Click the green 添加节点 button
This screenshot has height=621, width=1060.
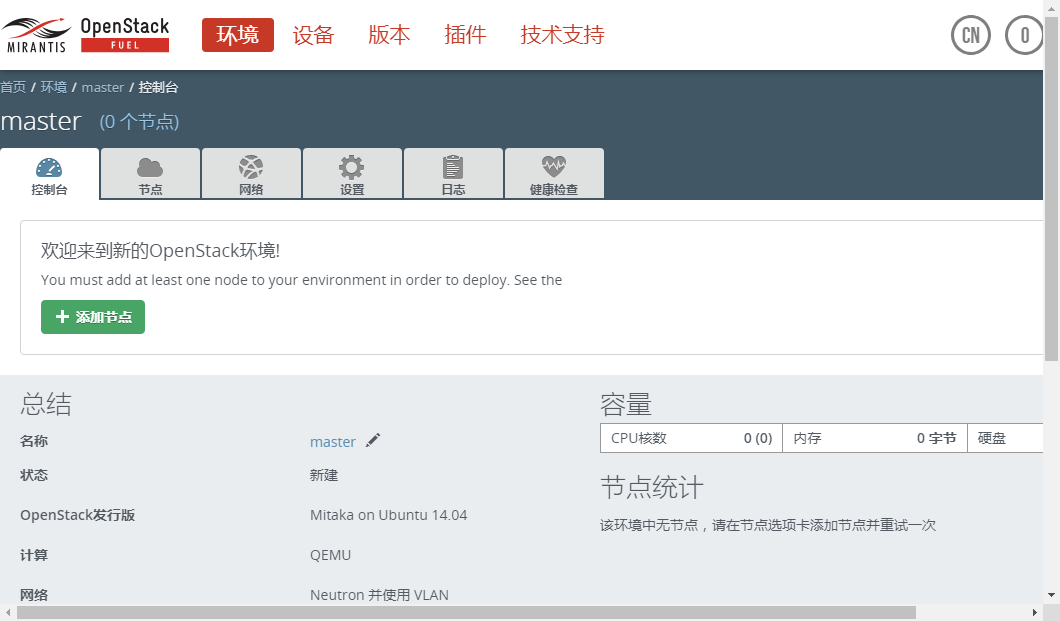pyautogui.click(x=92, y=316)
